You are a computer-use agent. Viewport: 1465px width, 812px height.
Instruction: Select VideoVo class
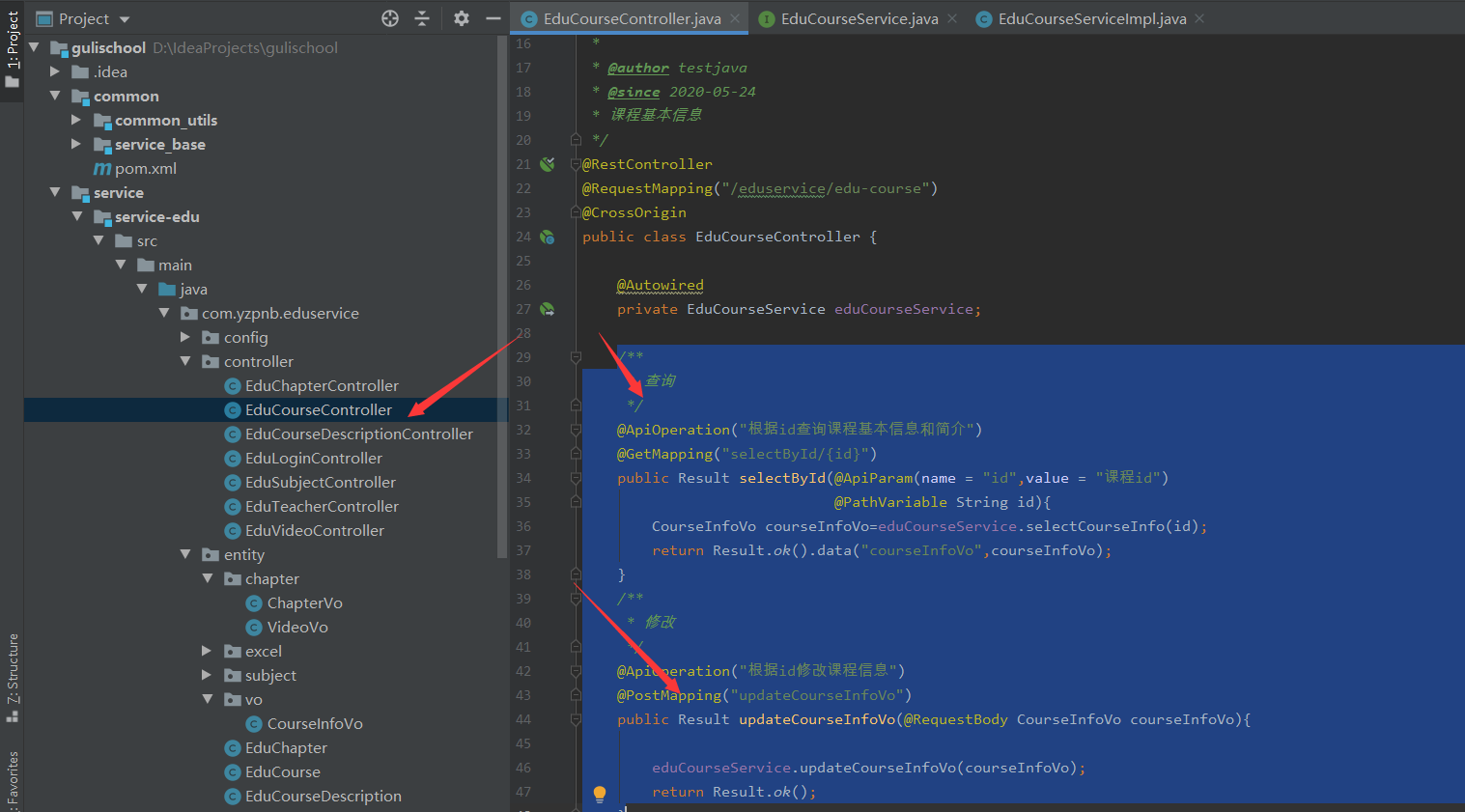[x=287, y=627]
